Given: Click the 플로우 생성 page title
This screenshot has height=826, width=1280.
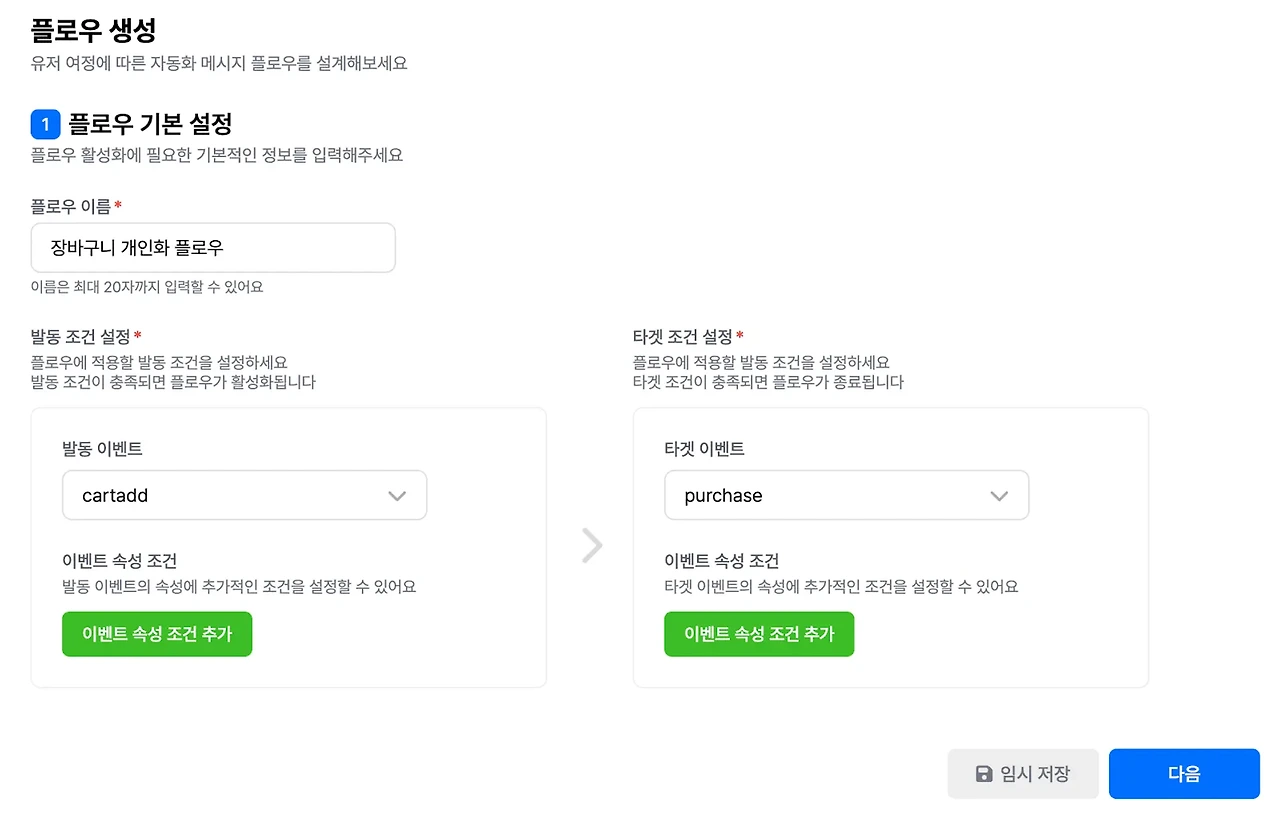Looking at the screenshot, I should 93,30.
